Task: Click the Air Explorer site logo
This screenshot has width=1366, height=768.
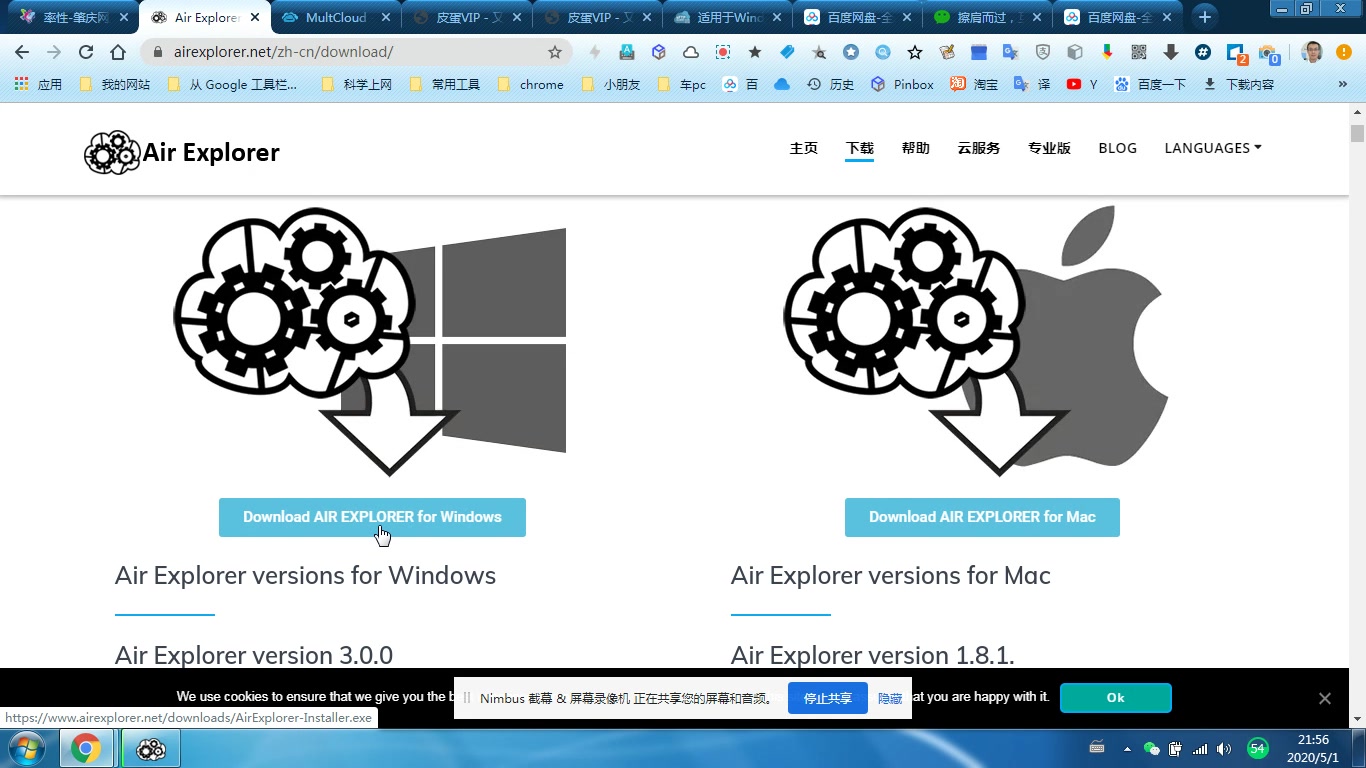Action: point(182,152)
